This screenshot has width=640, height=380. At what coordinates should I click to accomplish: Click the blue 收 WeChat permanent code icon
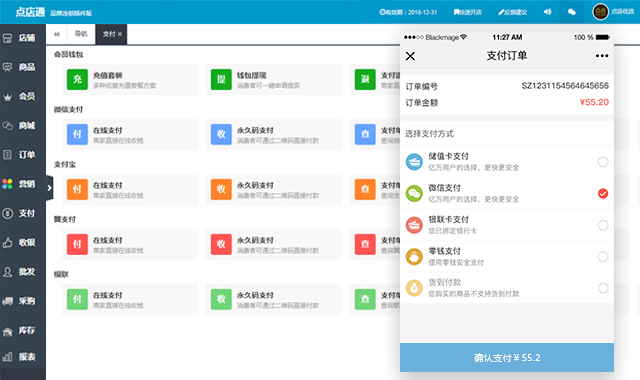coord(221,134)
